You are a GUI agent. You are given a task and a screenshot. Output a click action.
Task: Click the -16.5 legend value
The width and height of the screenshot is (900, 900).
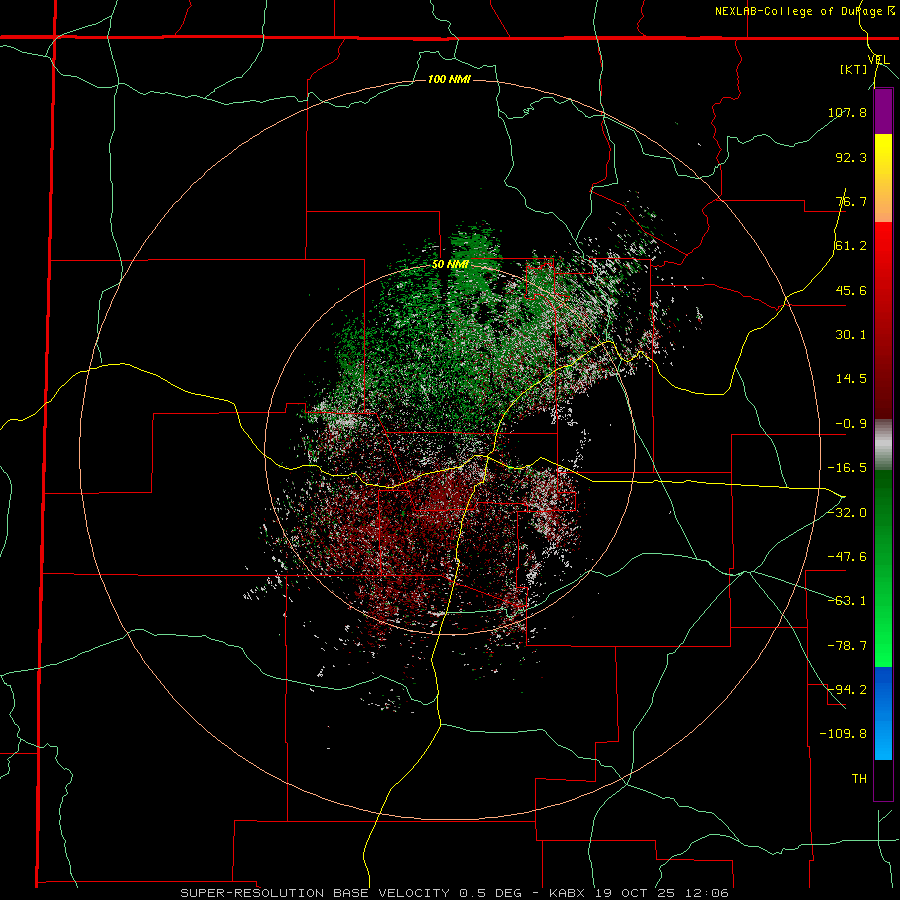pyautogui.click(x=847, y=468)
